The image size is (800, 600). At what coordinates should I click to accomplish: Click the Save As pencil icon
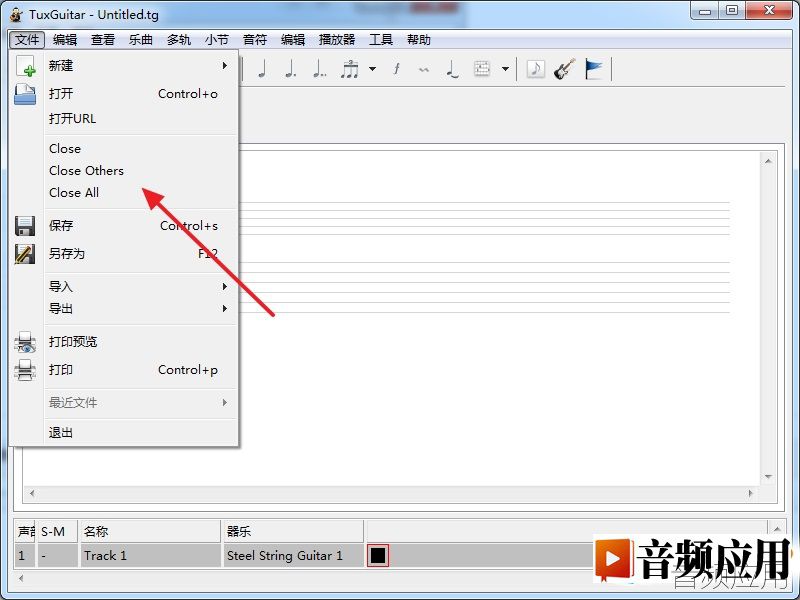(25, 254)
